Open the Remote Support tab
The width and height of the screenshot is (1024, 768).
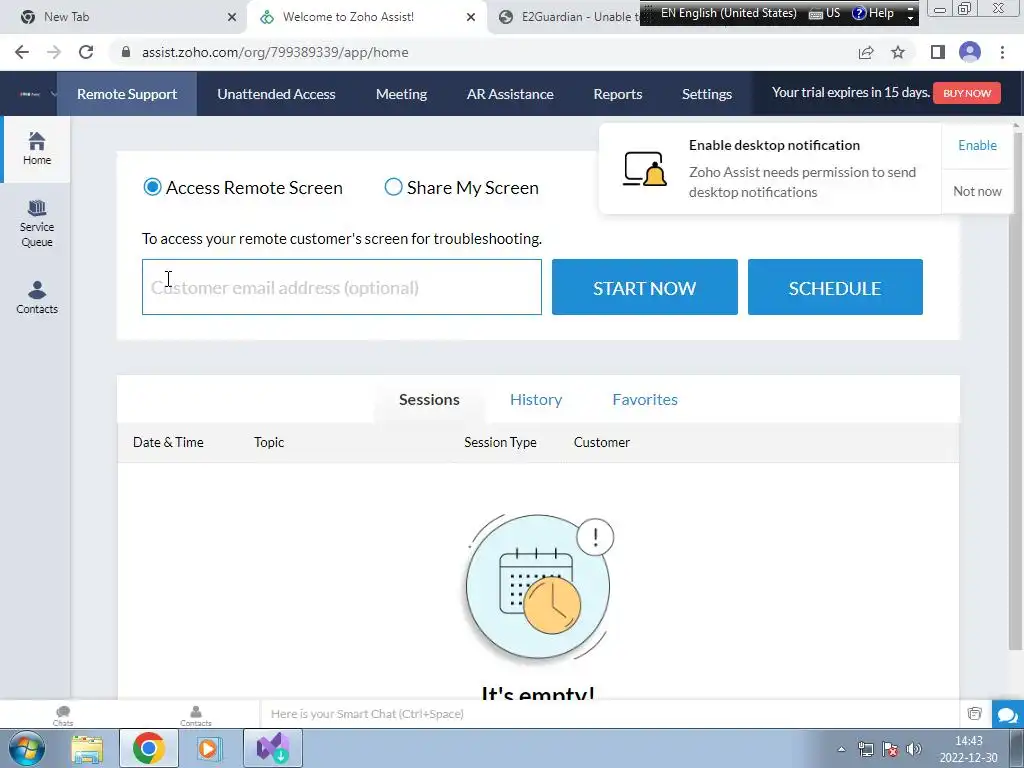point(127,94)
